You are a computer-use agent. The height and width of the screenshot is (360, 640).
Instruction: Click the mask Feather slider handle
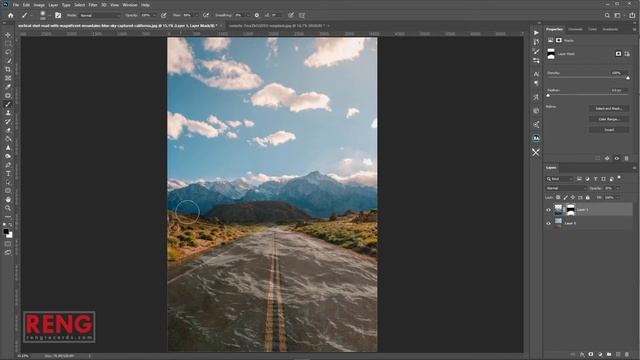548,96
